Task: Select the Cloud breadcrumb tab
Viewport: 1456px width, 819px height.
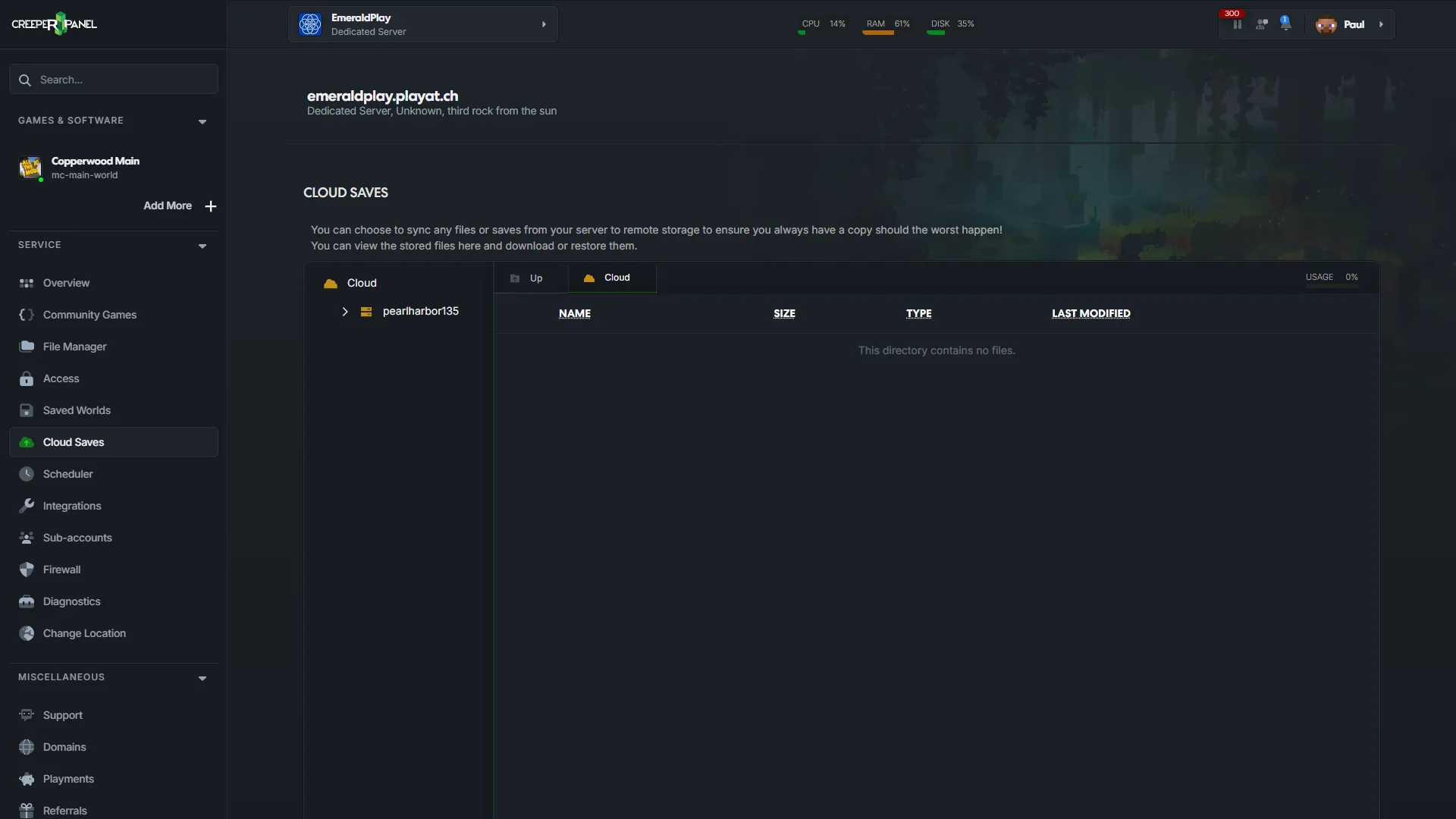Action: coord(612,278)
